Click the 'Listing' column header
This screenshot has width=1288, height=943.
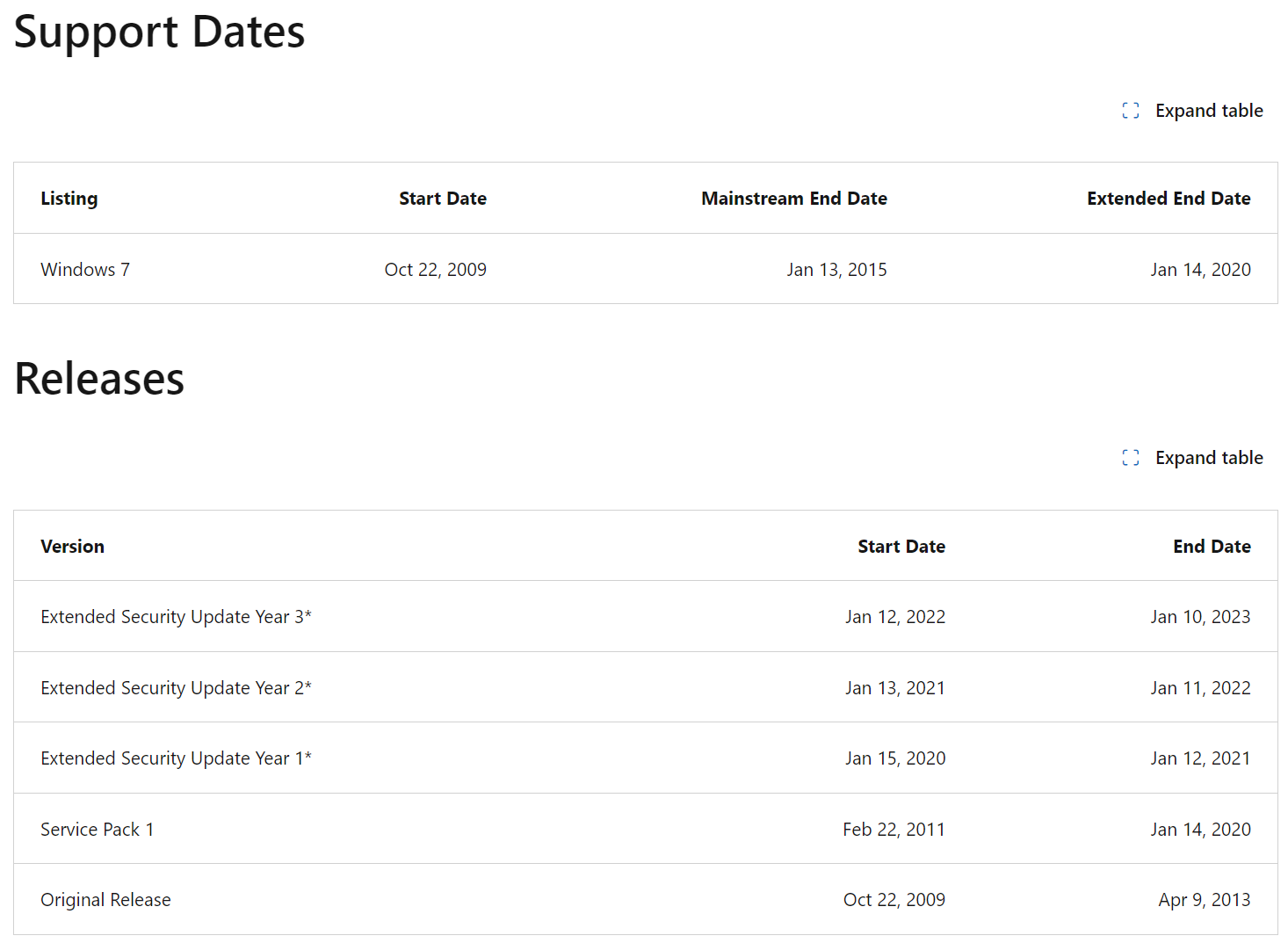click(69, 199)
